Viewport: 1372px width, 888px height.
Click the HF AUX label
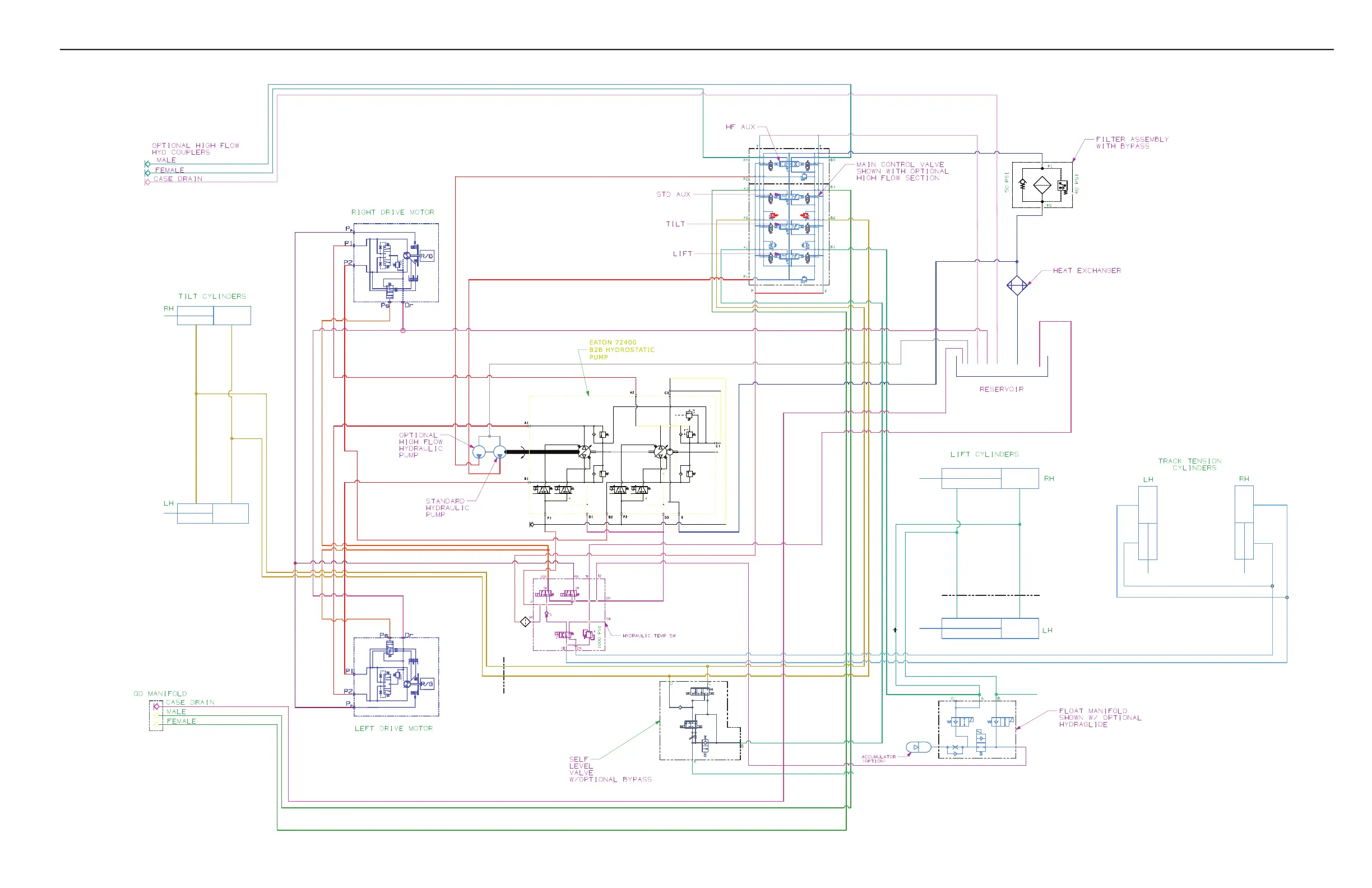click(x=740, y=127)
